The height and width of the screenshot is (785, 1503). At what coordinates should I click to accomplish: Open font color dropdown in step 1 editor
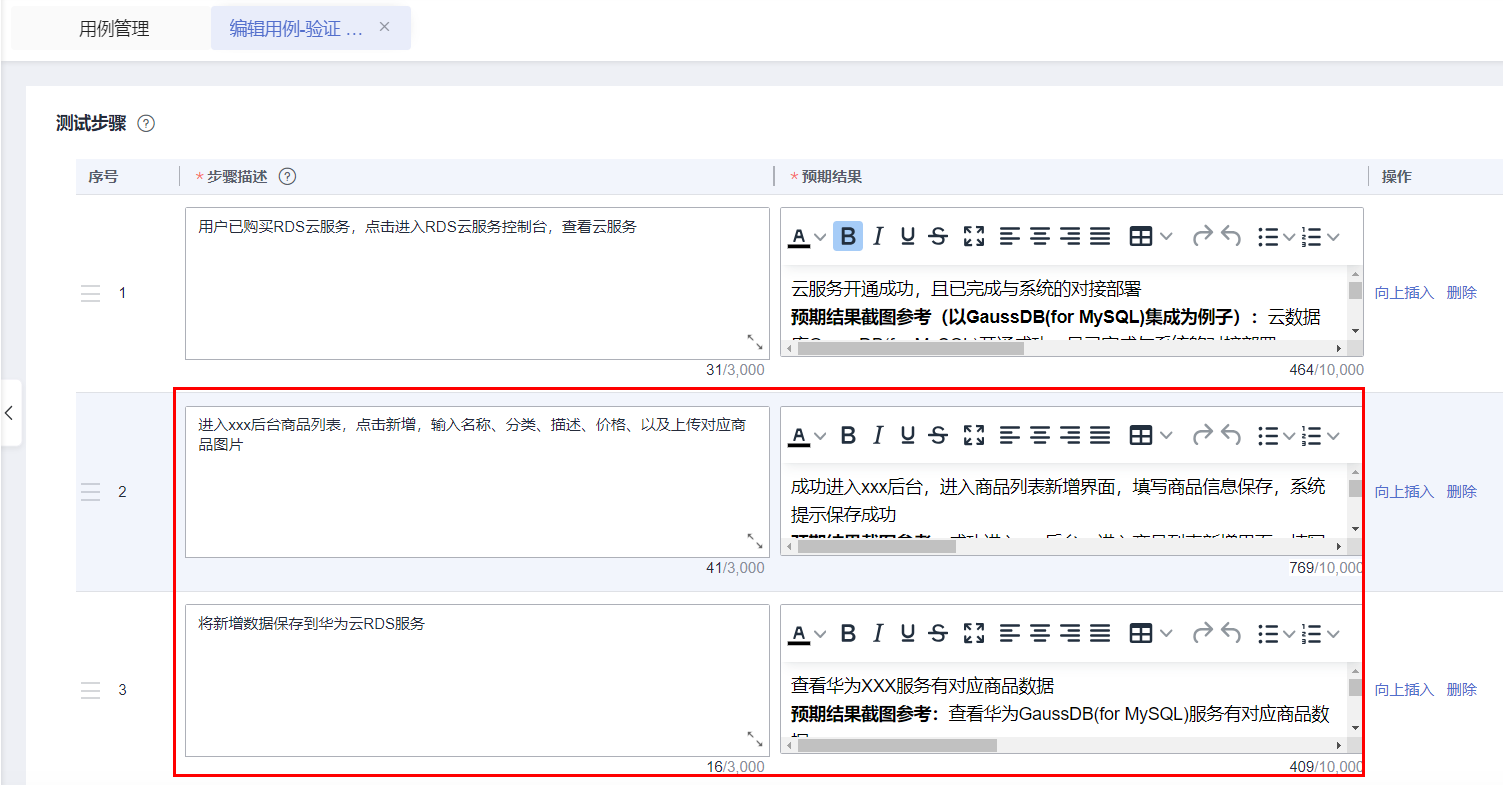[821, 238]
